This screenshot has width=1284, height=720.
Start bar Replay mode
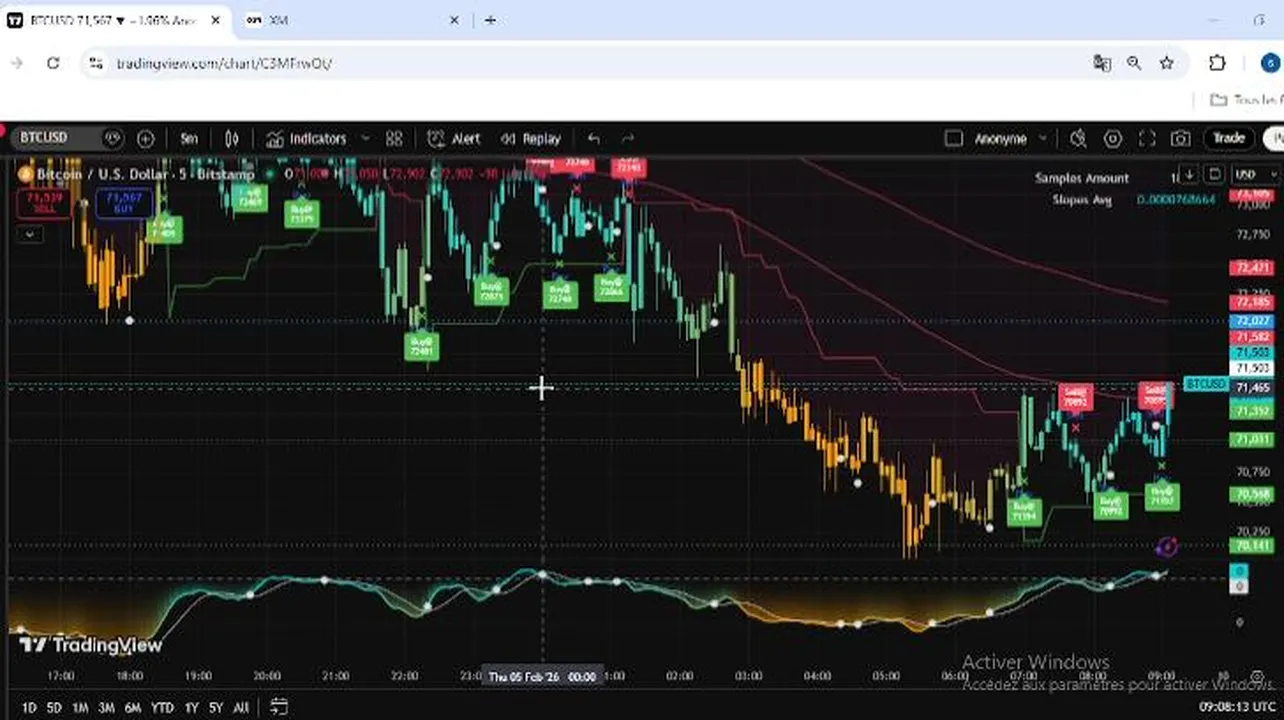[531, 139]
